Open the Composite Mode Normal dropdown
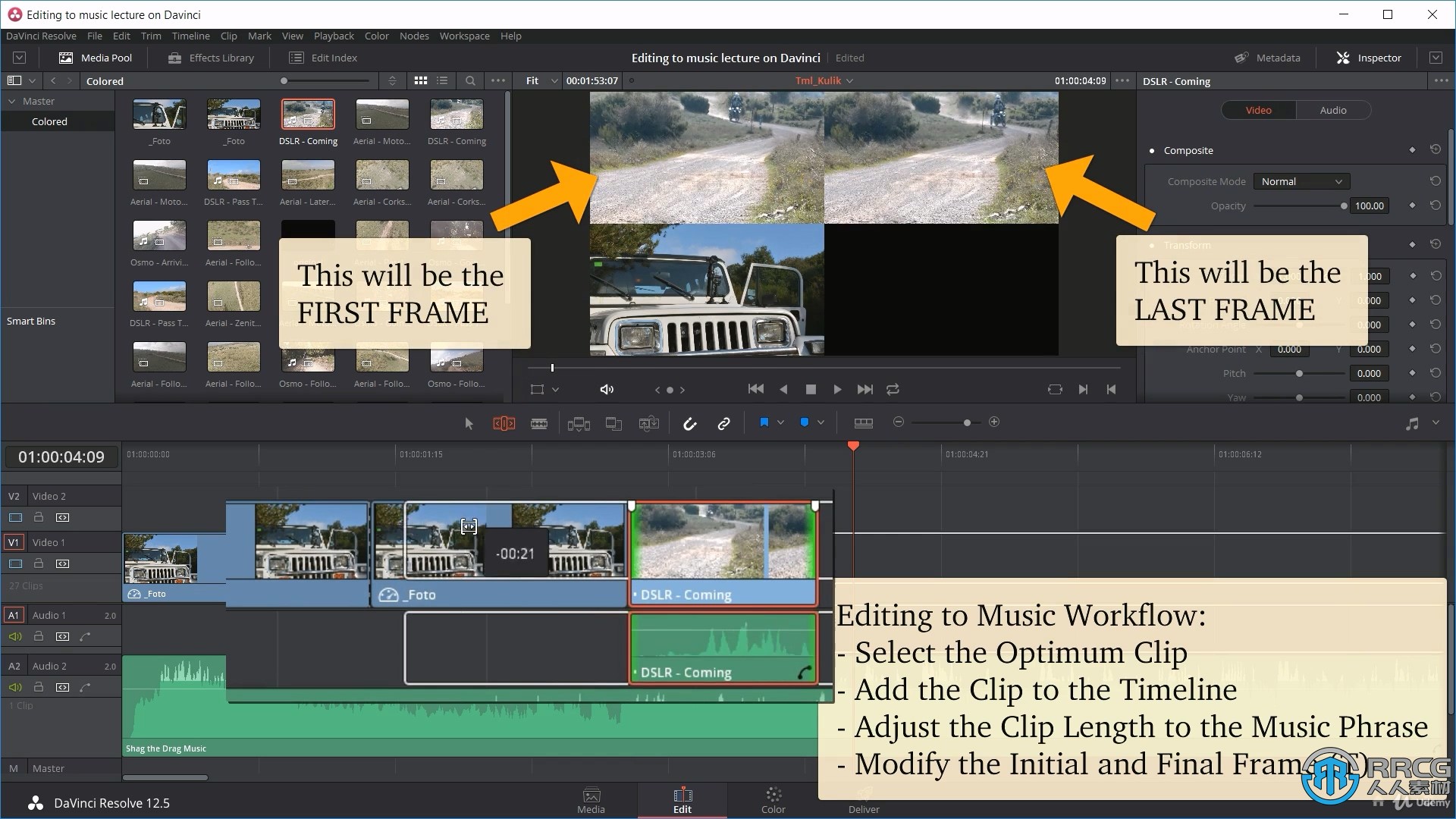 1301,181
